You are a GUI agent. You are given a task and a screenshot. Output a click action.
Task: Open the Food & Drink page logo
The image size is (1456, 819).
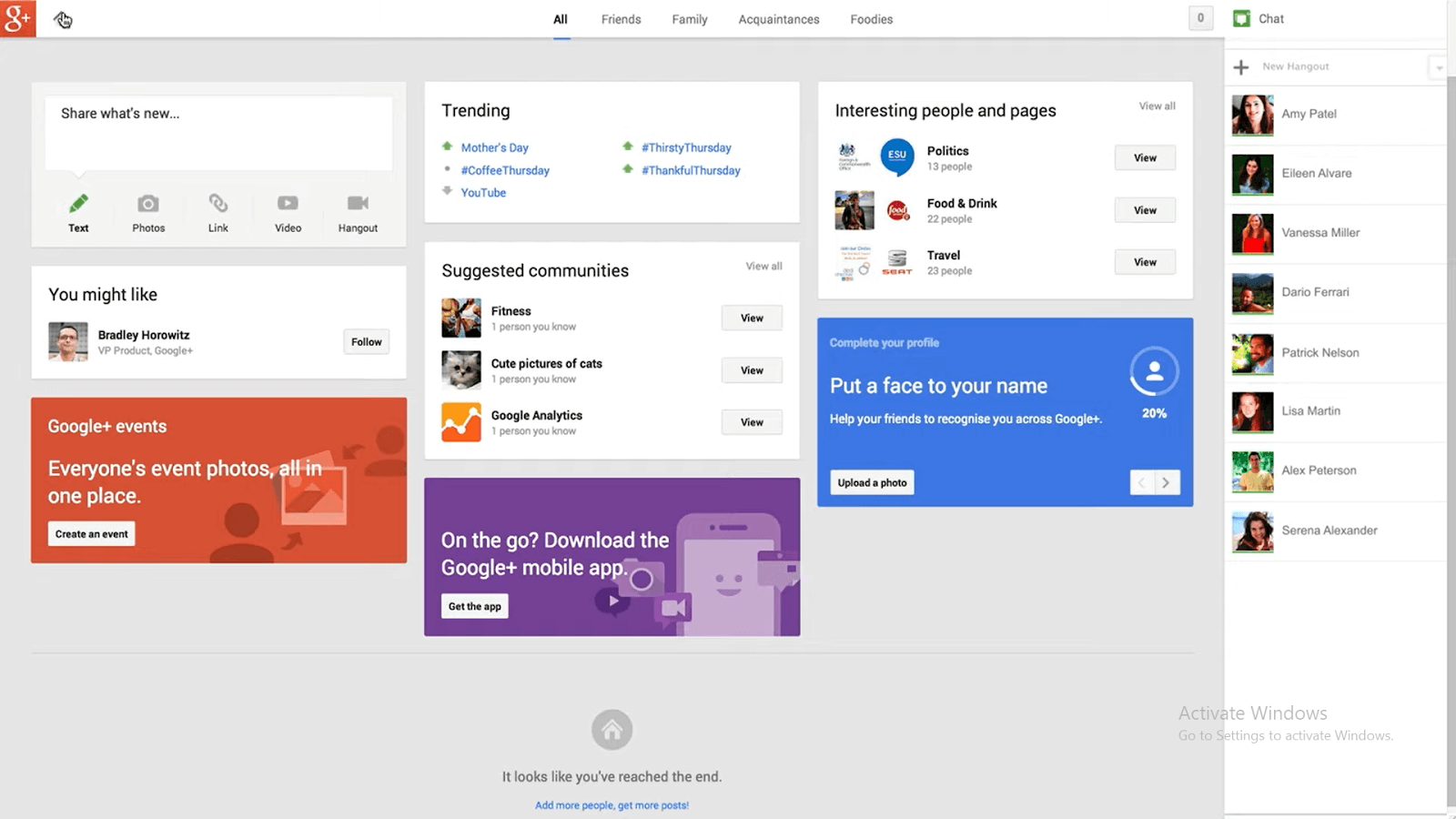click(898, 210)
